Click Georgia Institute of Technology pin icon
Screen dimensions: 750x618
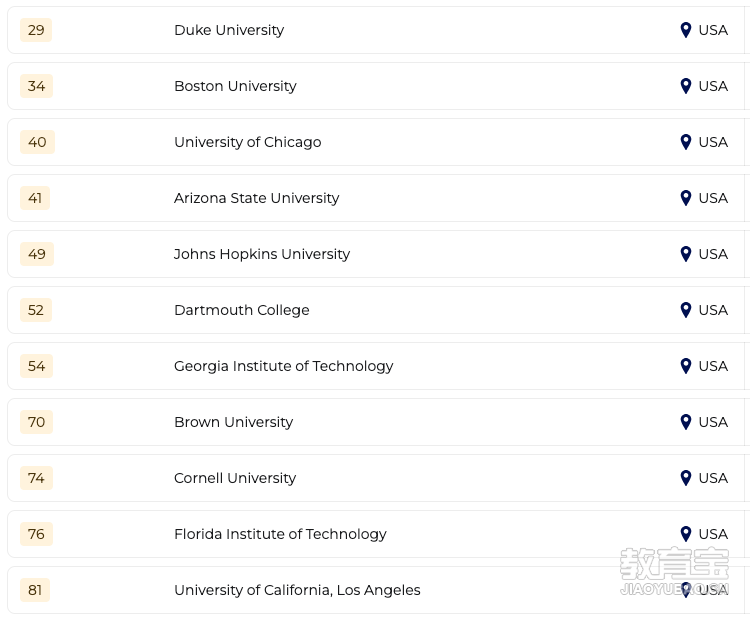tap(685, 366)
